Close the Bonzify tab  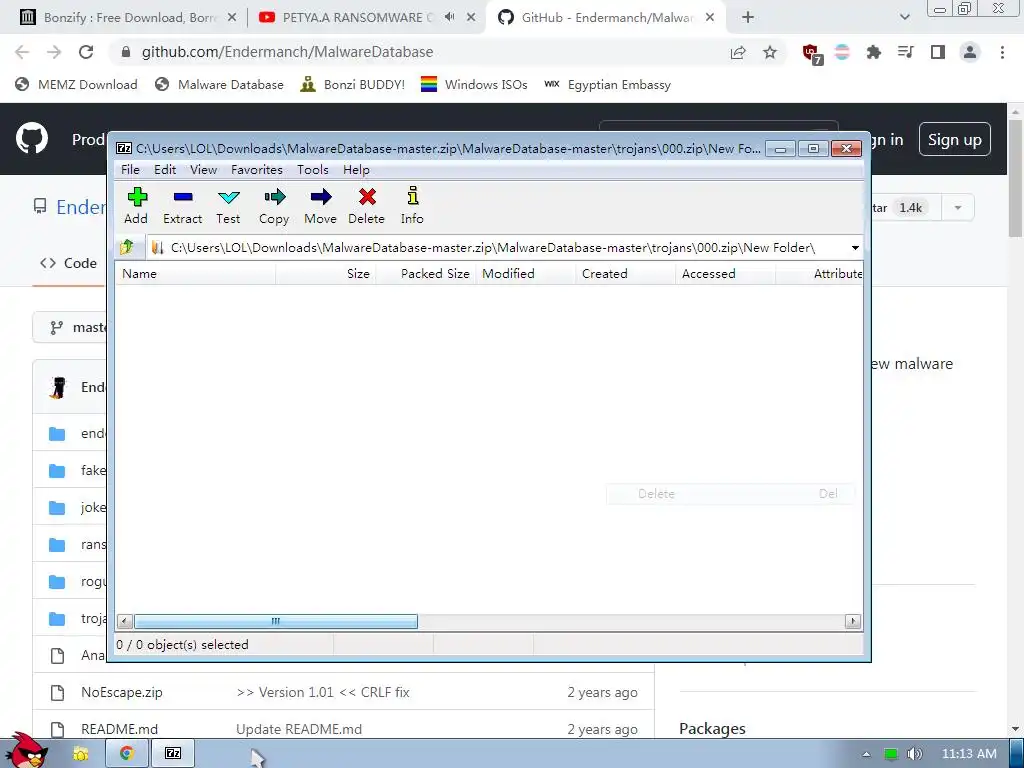coord(232,18)
